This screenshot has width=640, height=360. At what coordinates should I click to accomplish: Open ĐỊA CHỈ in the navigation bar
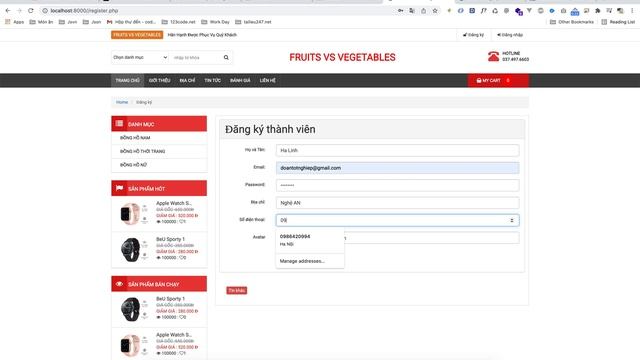(x=187, y=80)
